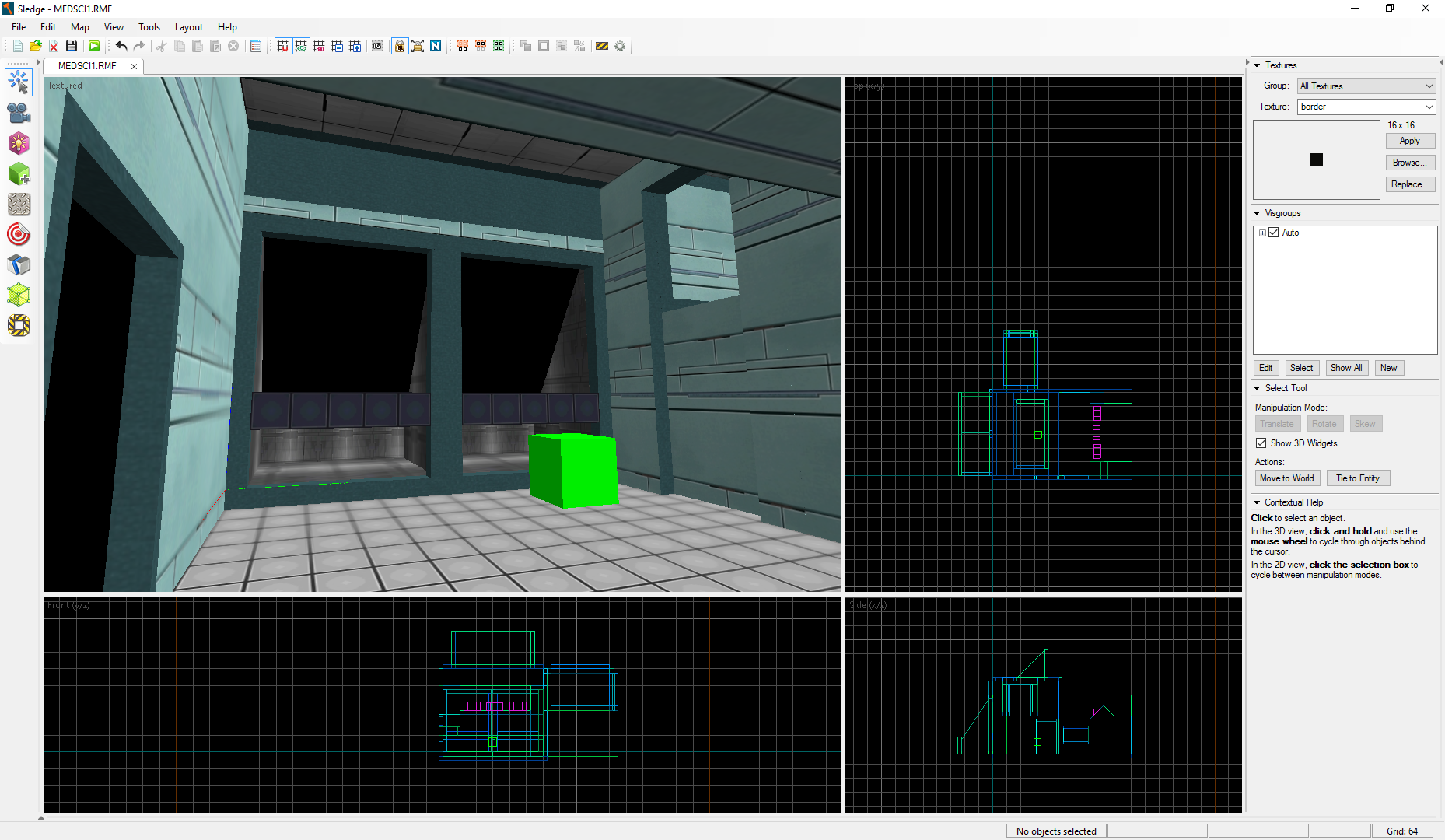Select the Clipping tool
The width and height of the screenshot is (1445, 840).
click(x=19, y=264)
